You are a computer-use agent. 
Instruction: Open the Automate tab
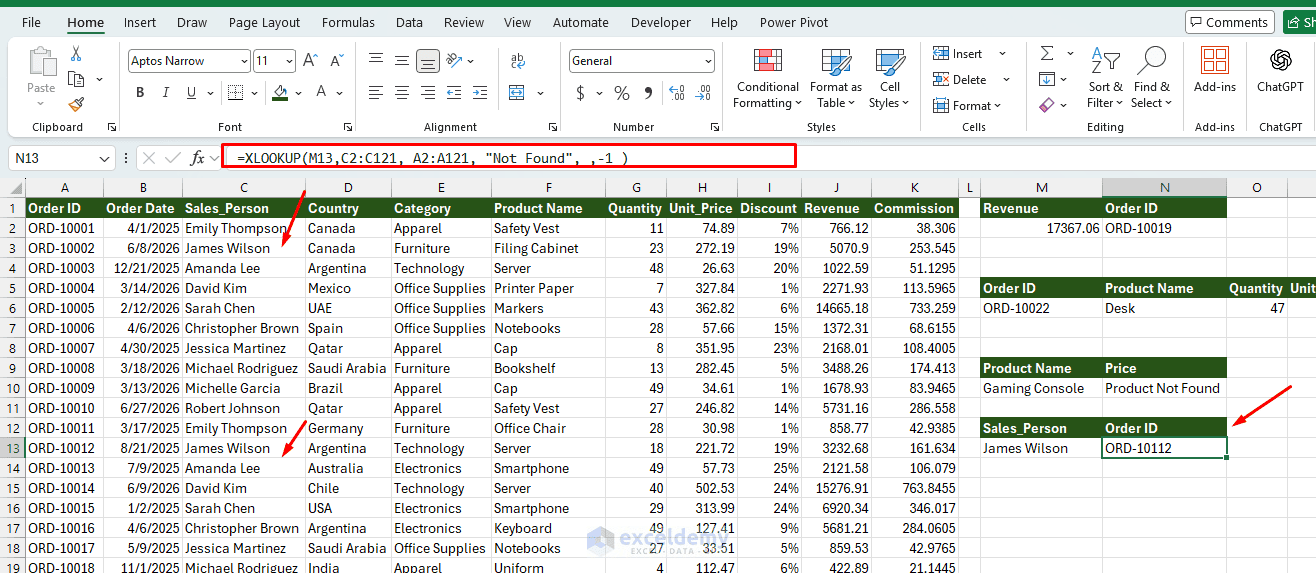pos(581,22)
